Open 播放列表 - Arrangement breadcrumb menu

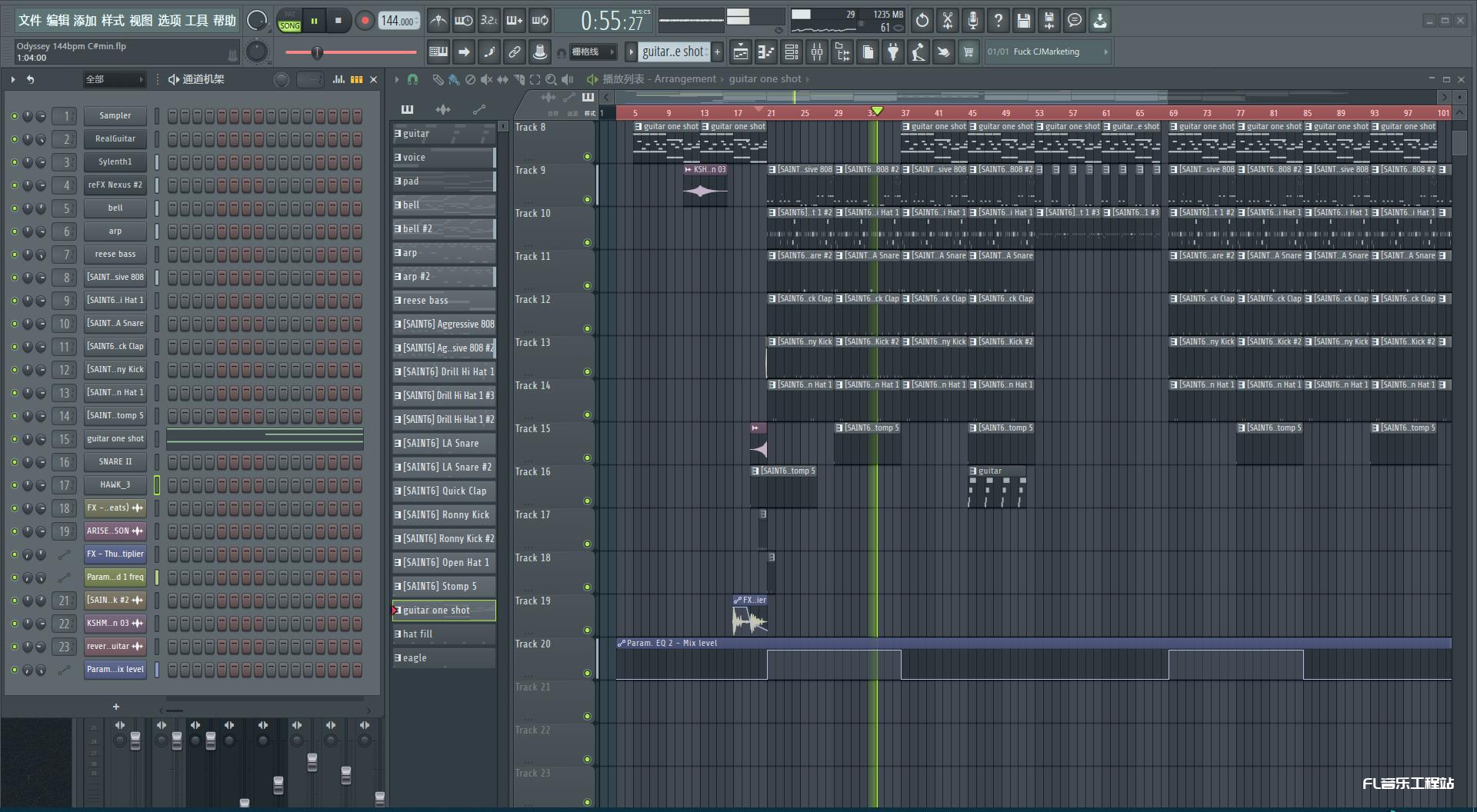659,79
